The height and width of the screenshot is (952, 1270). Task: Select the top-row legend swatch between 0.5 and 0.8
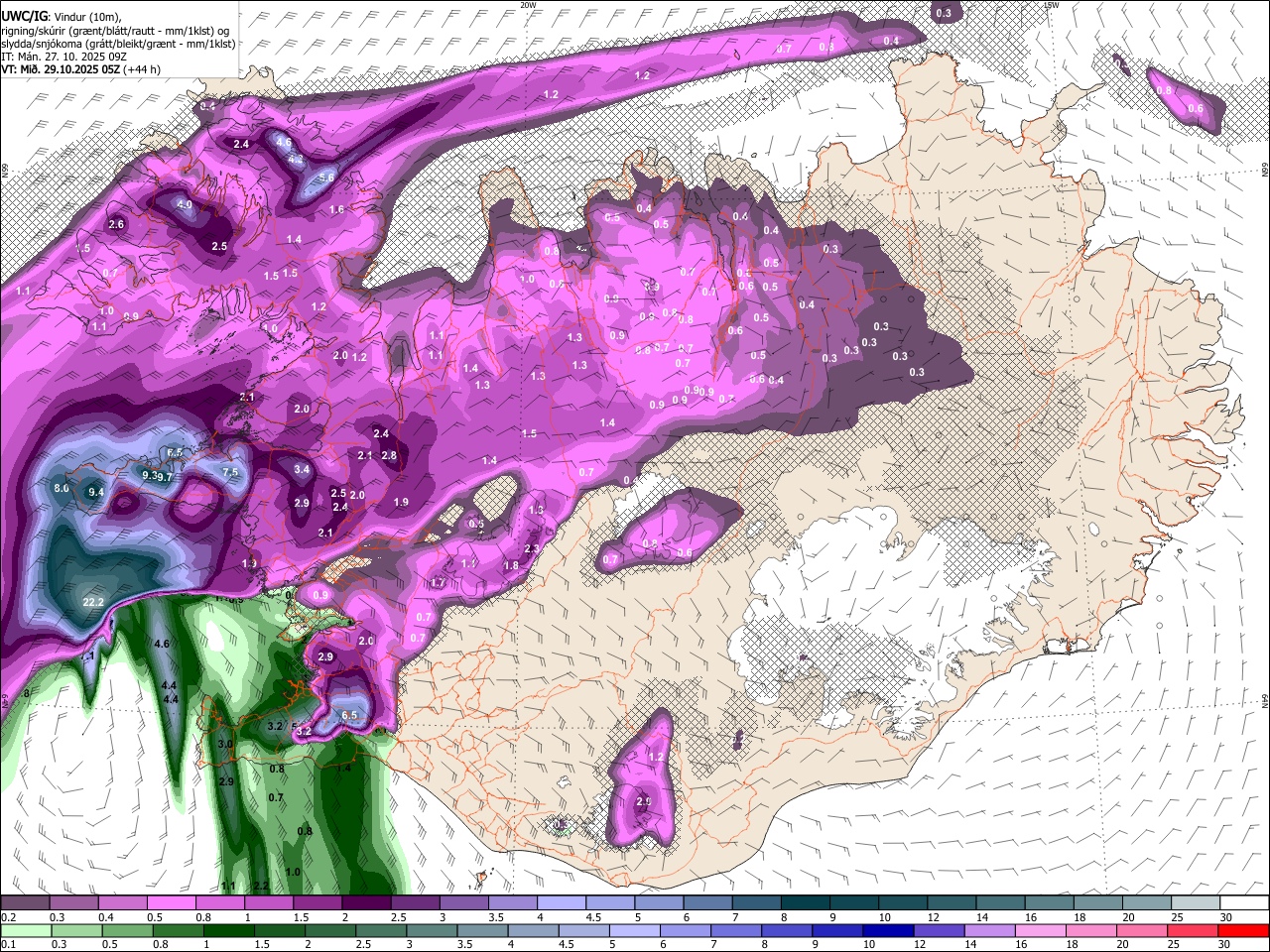click(171, 903)
